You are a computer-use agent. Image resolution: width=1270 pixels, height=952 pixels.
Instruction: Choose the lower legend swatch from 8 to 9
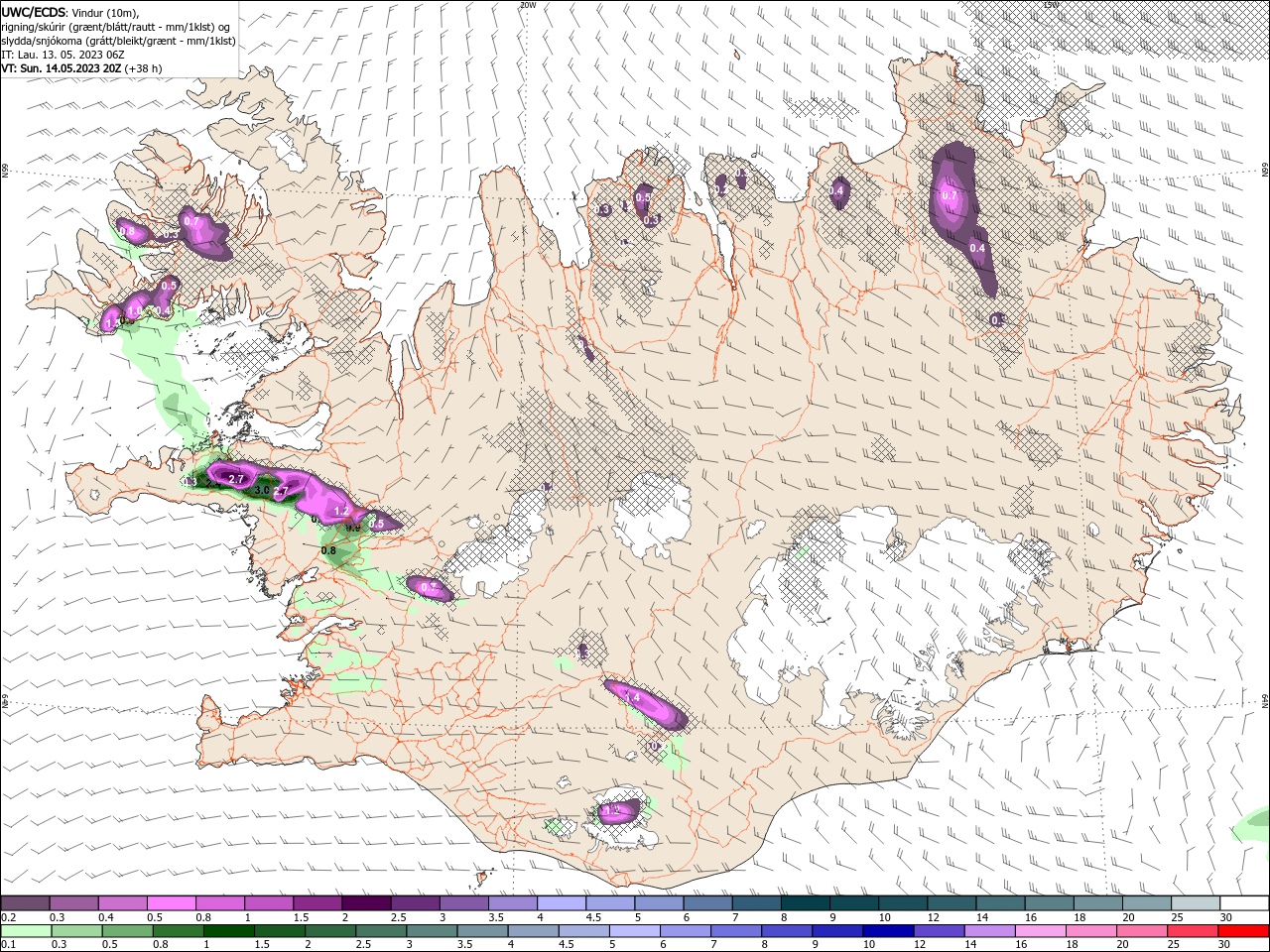787,931
